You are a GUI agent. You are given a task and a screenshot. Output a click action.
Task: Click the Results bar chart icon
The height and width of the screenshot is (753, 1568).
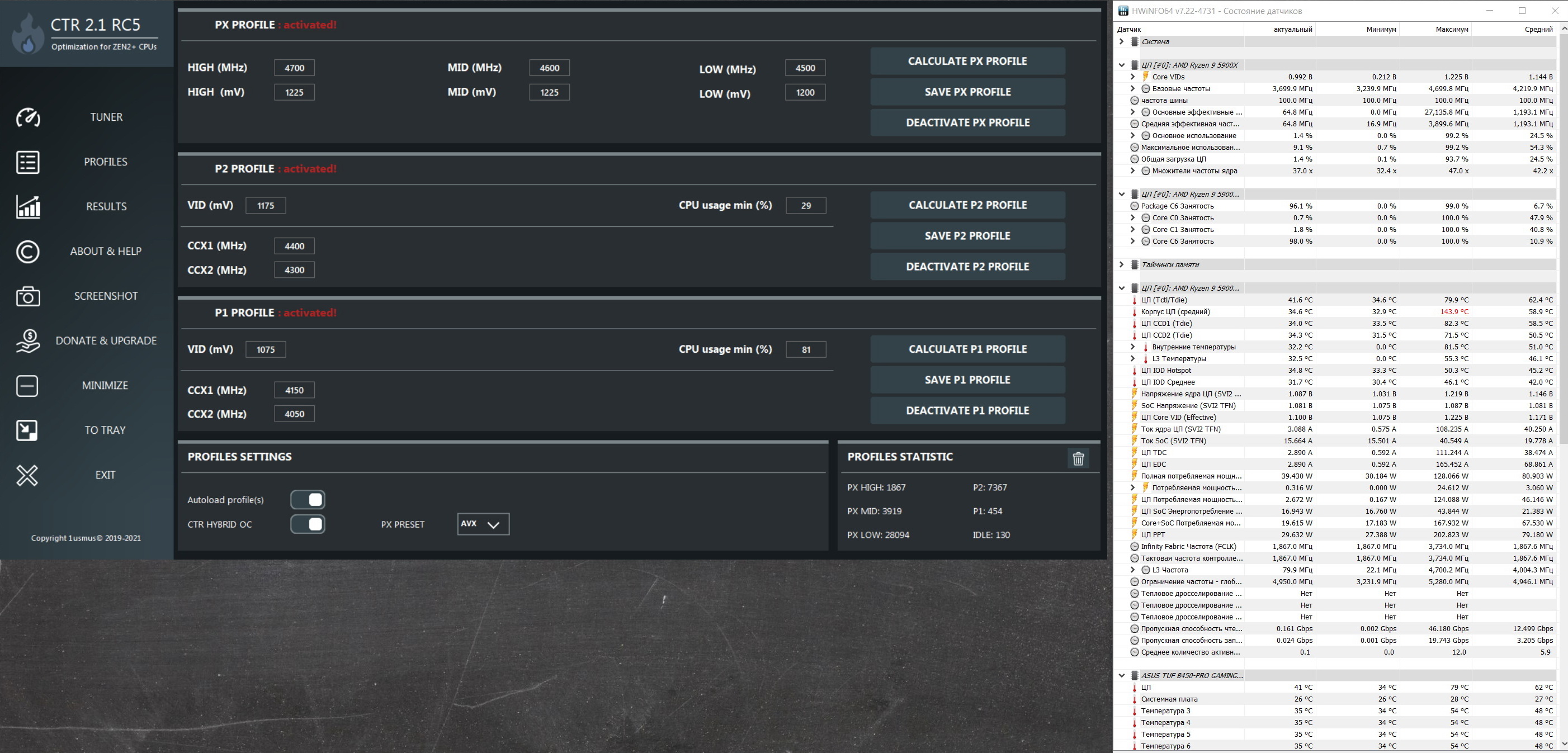[28, 206]
